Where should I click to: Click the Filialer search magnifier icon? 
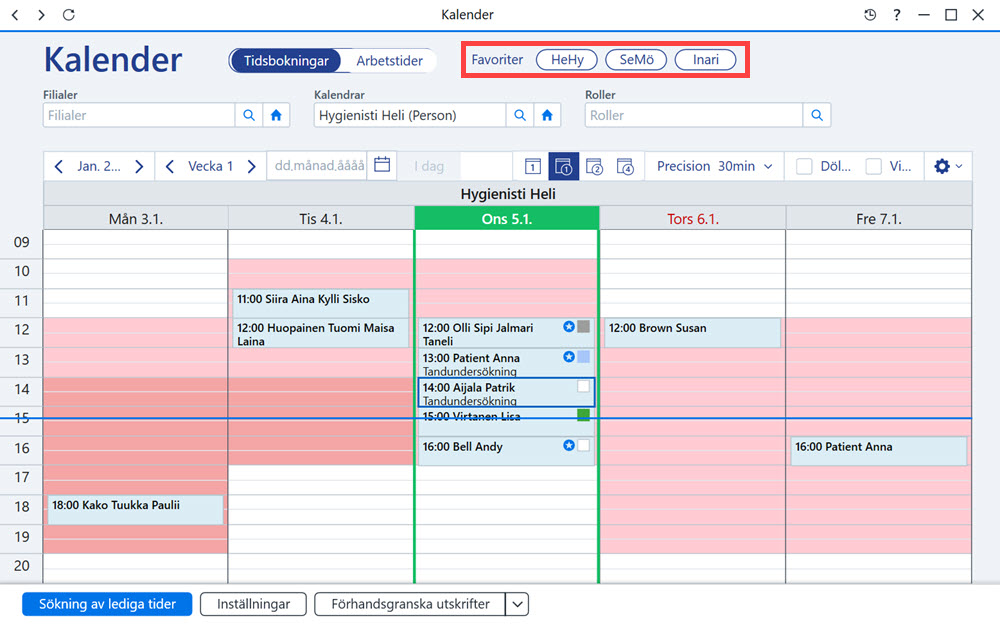249,115
